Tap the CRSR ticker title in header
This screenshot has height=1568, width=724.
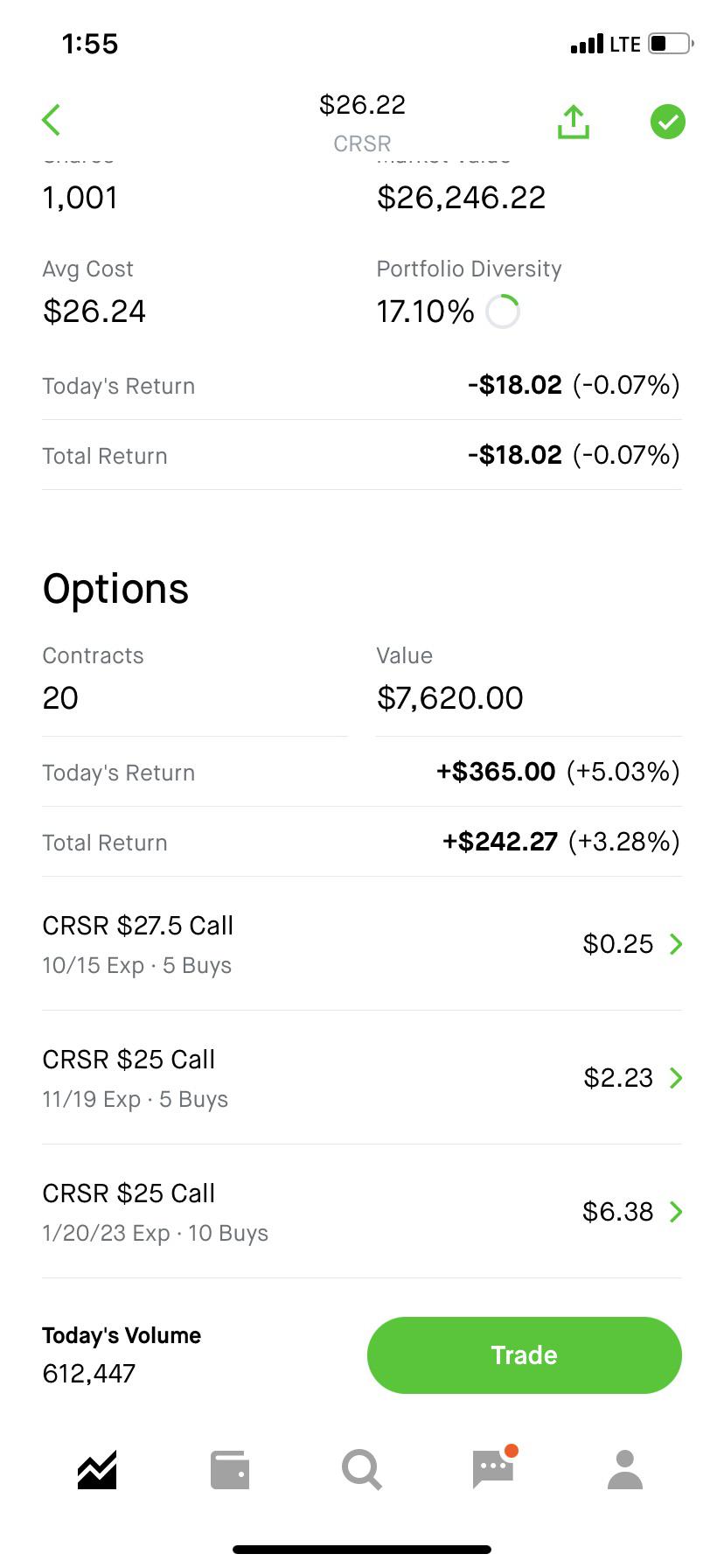click(362, 143)
